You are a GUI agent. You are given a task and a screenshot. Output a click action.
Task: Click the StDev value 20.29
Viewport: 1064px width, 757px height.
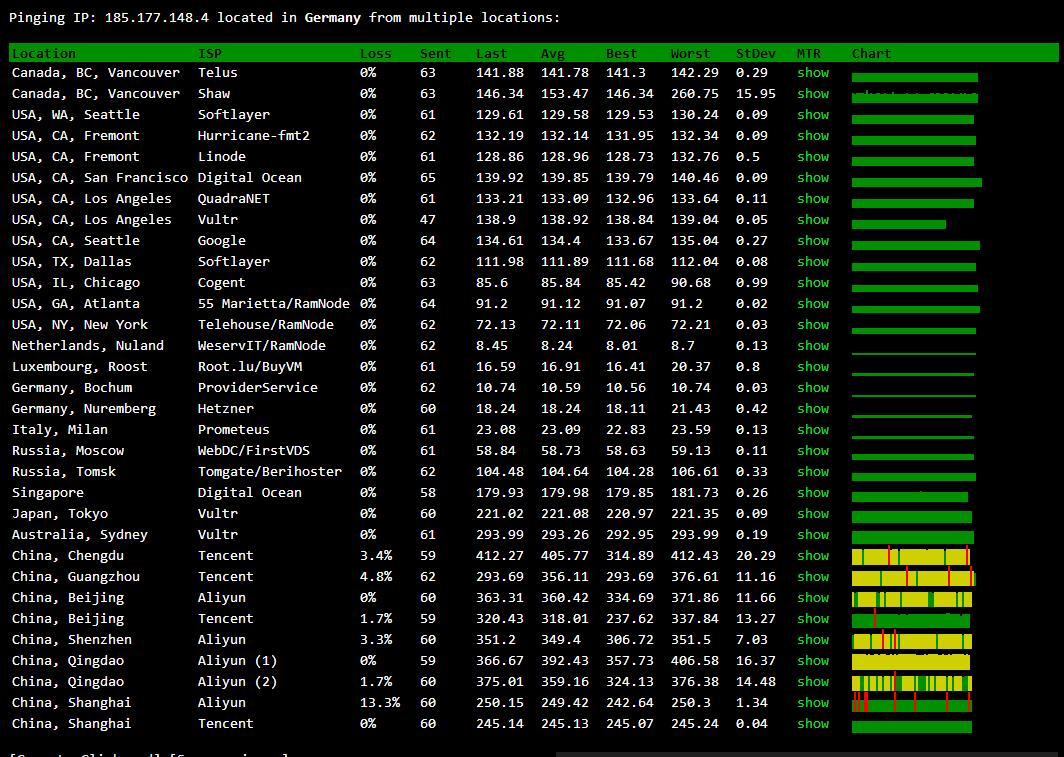(x=756, y=556)
